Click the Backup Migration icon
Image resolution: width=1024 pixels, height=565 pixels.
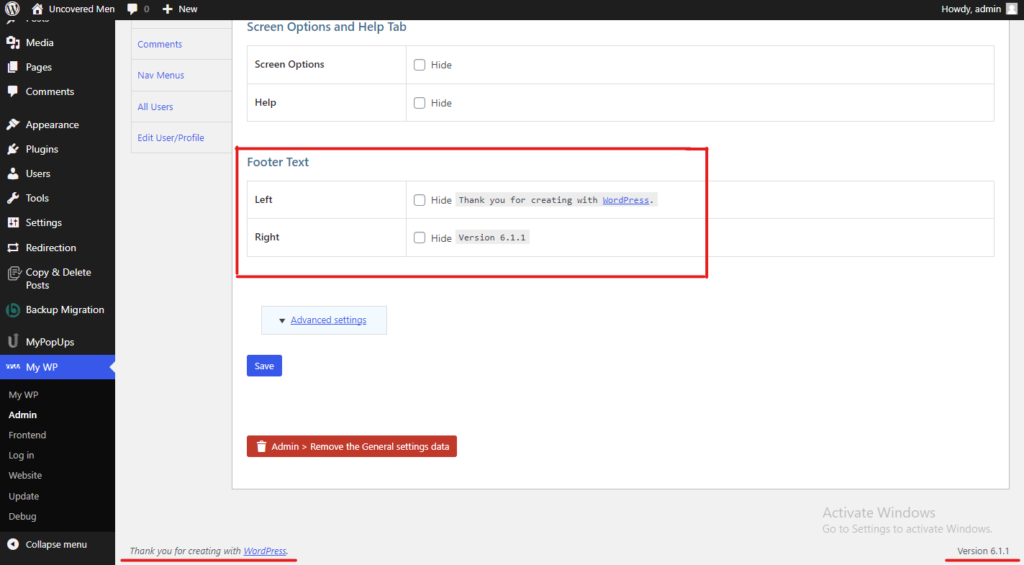point(12,310)
